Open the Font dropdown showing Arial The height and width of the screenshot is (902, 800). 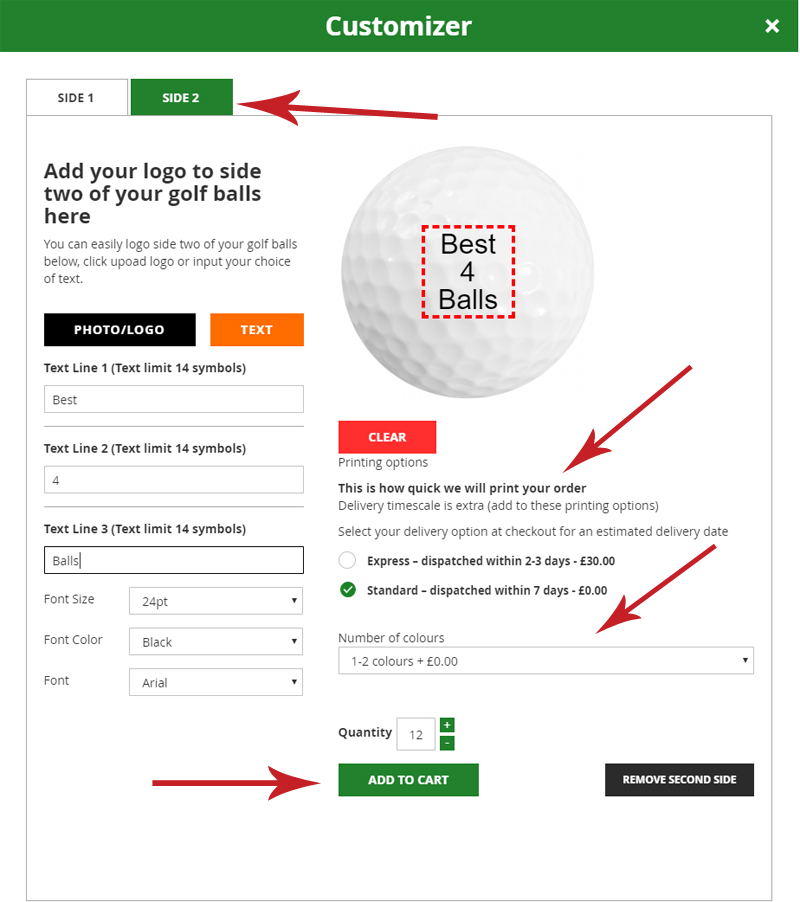(216, 683)
